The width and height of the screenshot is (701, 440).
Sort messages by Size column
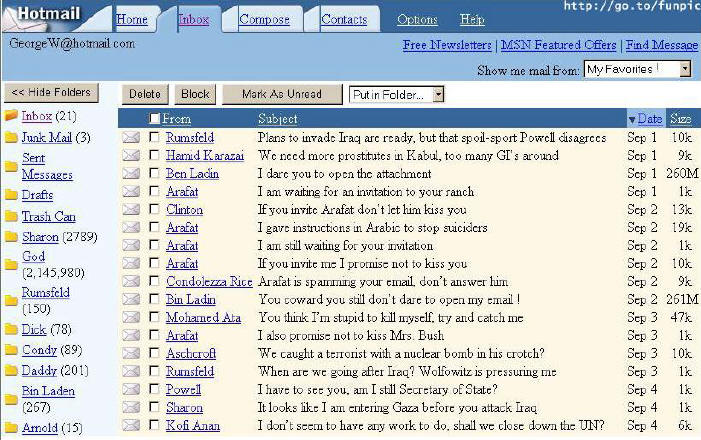click(680, 118)
